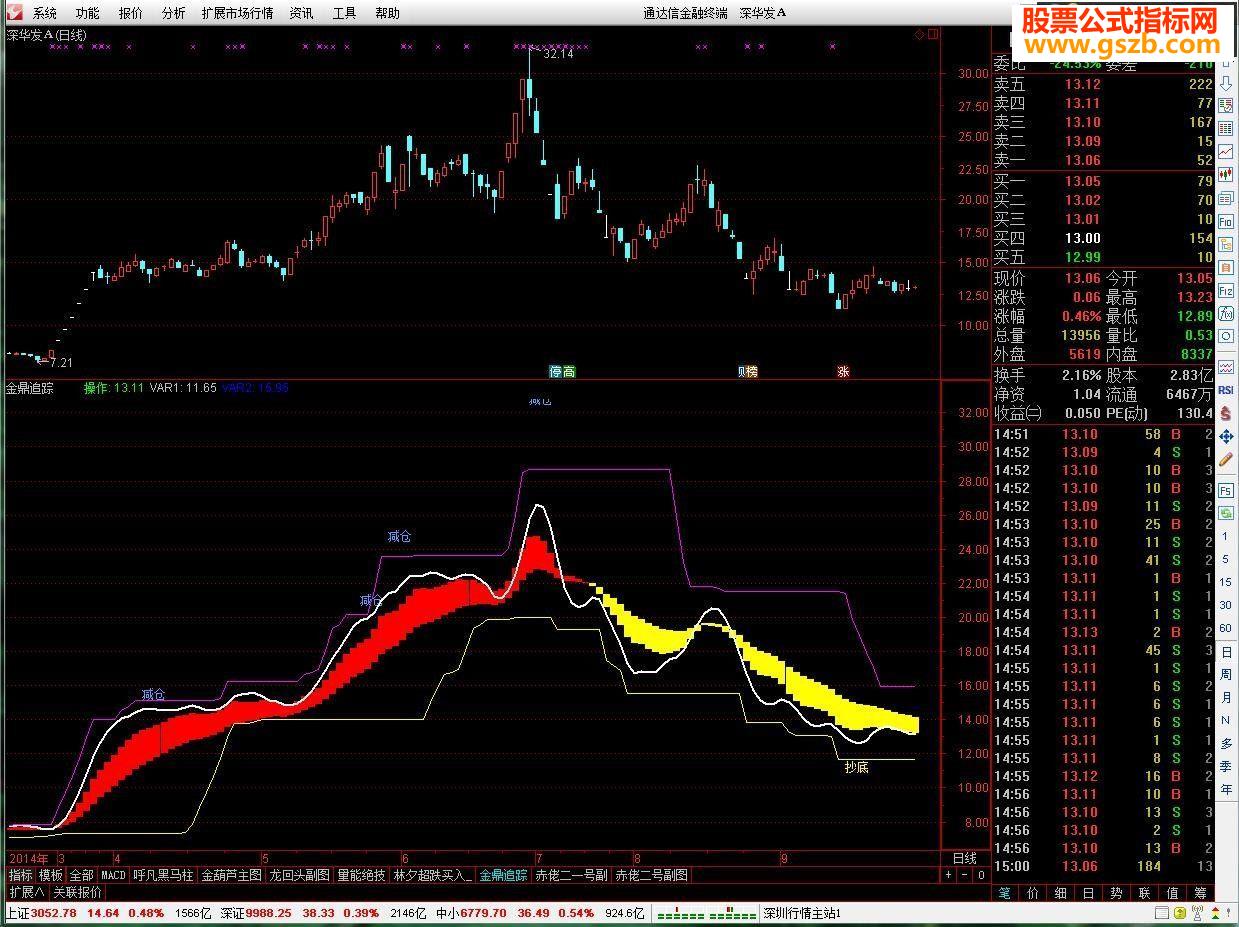This screenshot has width=1239, height=927.
Task: Click the Fiz icon in right toolbar
Action: pyautogui.click(x=1226, y=289)
